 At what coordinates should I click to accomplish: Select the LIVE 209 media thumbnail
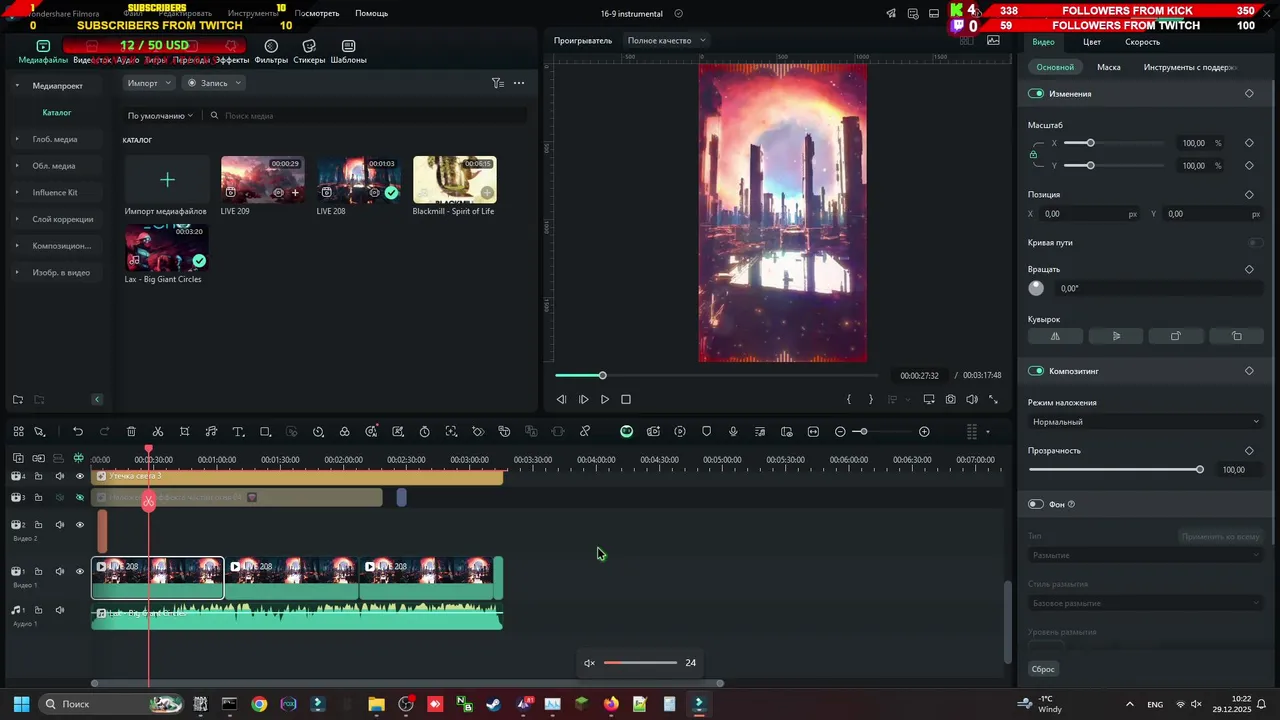tap(262, 179)
